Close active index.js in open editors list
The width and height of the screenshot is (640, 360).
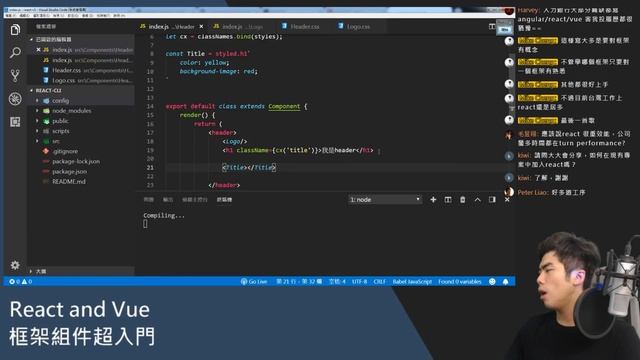click(38, 50)
